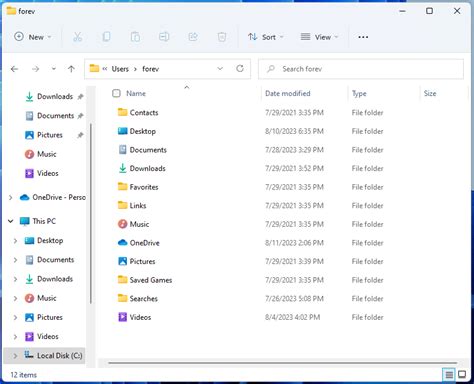The image size is (474, 384).
Task: Click date 8/4/2023 4:02 PM
Action: [x=292, y=317]
